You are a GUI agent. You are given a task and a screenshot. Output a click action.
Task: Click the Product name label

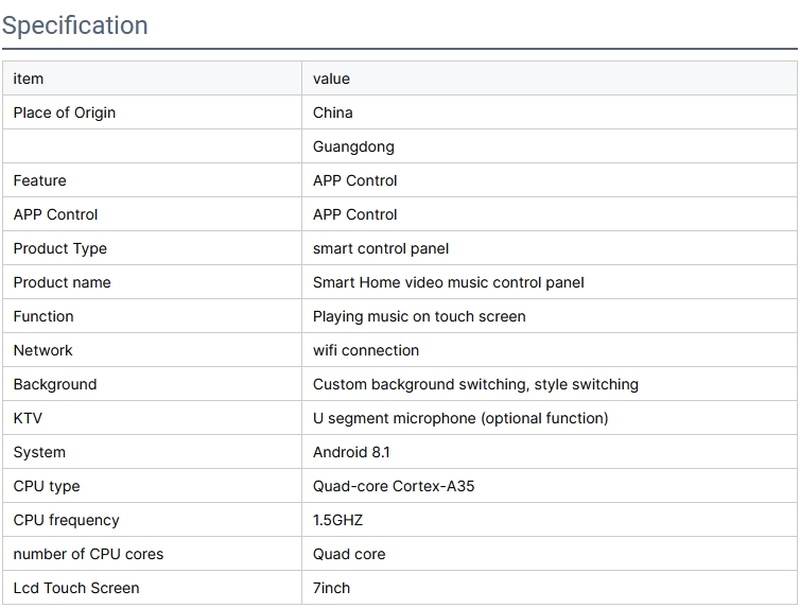point(62,282)
